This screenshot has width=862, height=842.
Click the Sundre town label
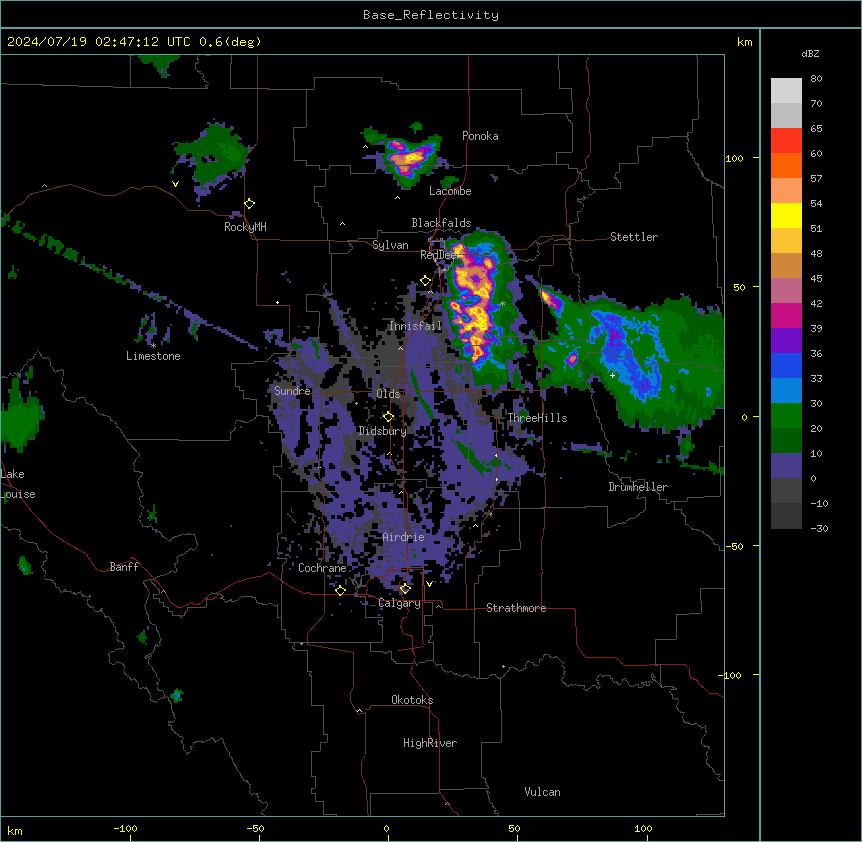click(x=292, y=391)
